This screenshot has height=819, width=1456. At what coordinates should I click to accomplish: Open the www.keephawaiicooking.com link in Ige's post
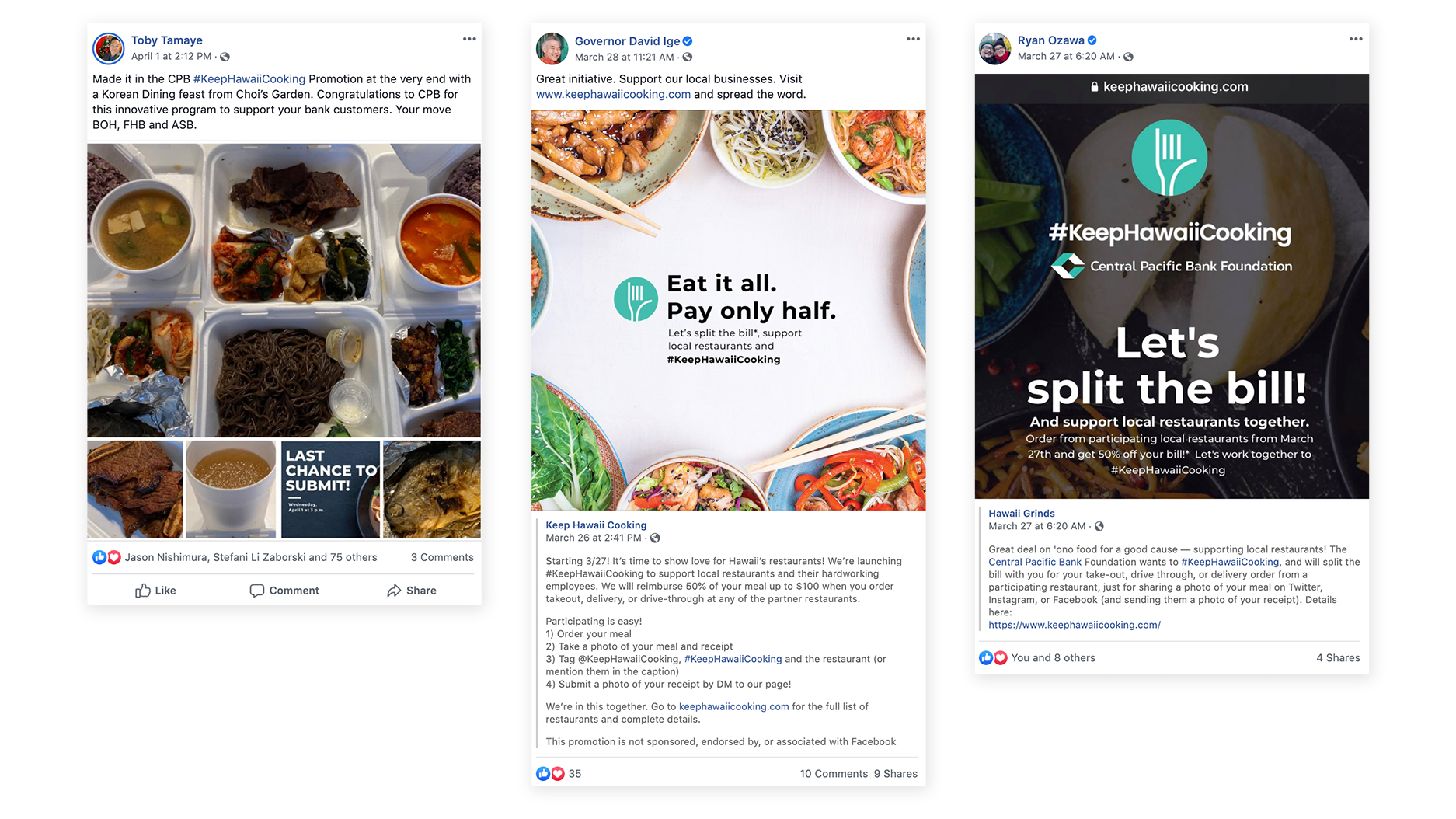613,94
